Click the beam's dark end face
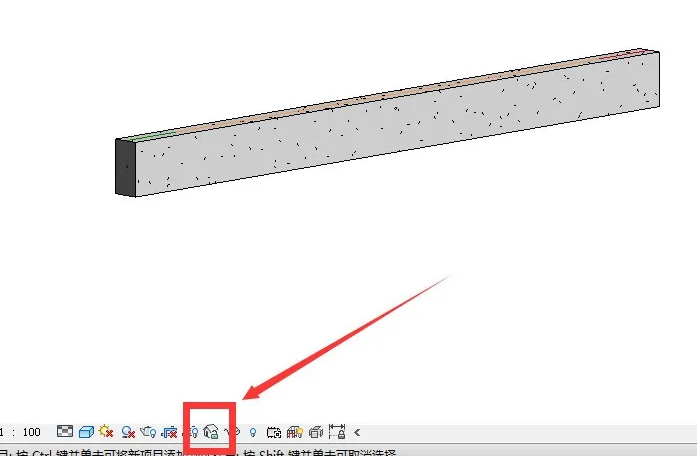Viewport: 697px width, 456px height. tap(125, 167)
